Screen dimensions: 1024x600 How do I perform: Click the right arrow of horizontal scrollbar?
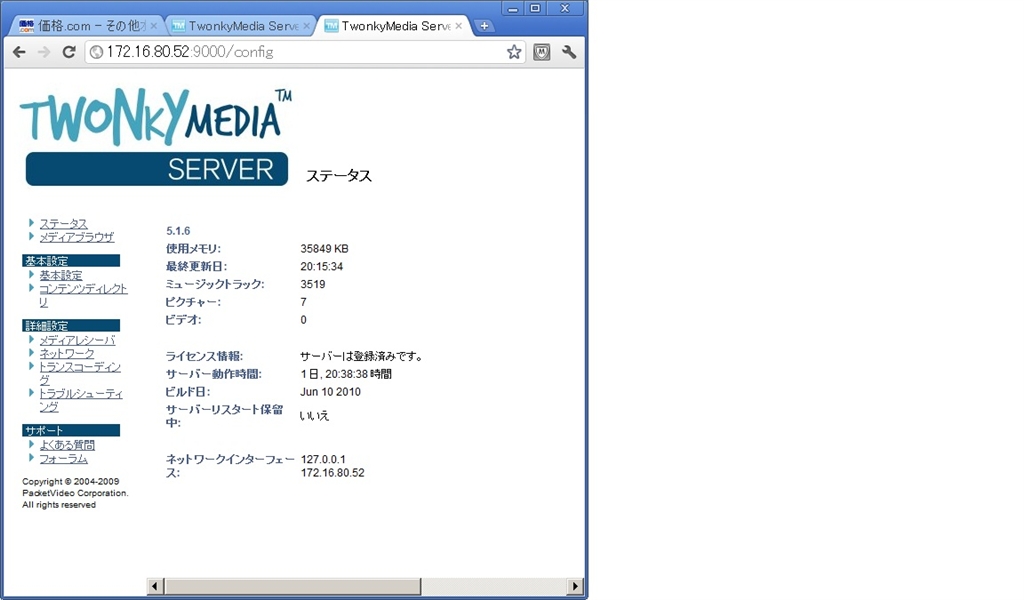(x=575, y=586)
